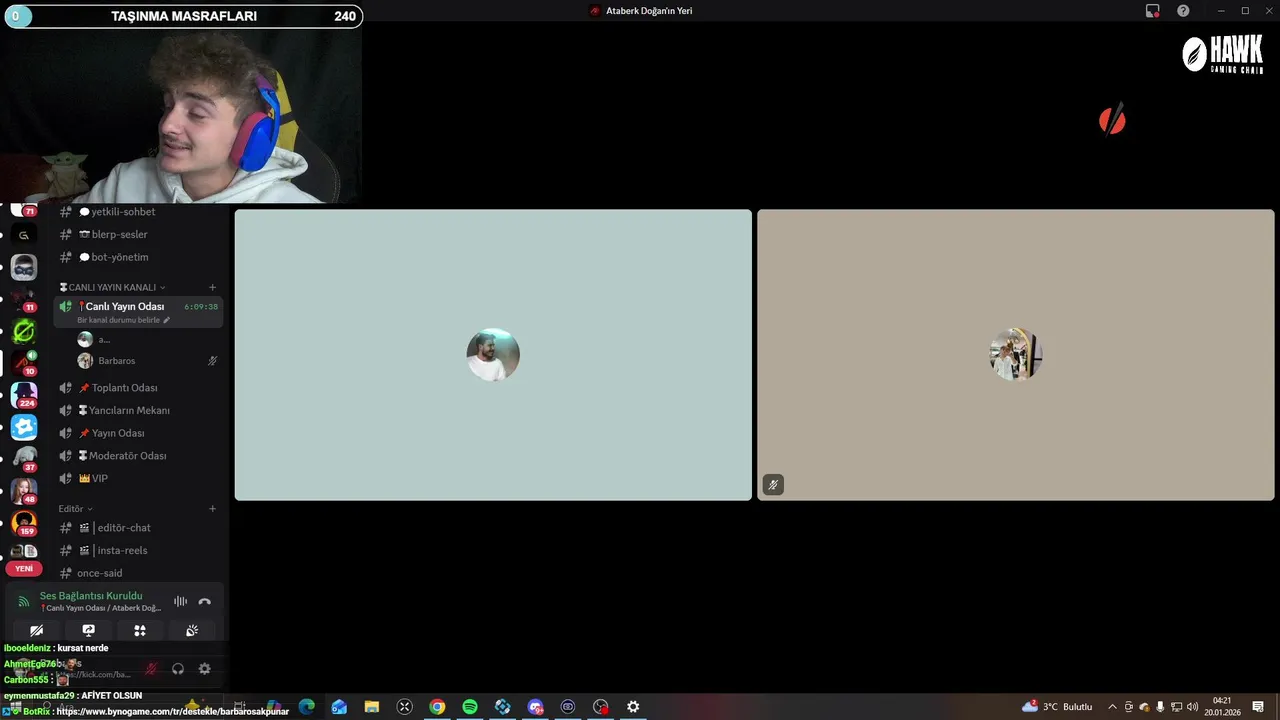Open green slashed-circle server icon

(24, 330)
